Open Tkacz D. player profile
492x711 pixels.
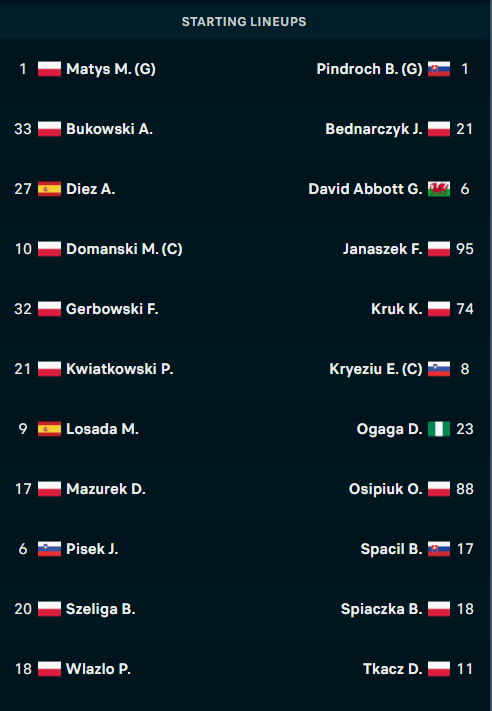(393, 669)
